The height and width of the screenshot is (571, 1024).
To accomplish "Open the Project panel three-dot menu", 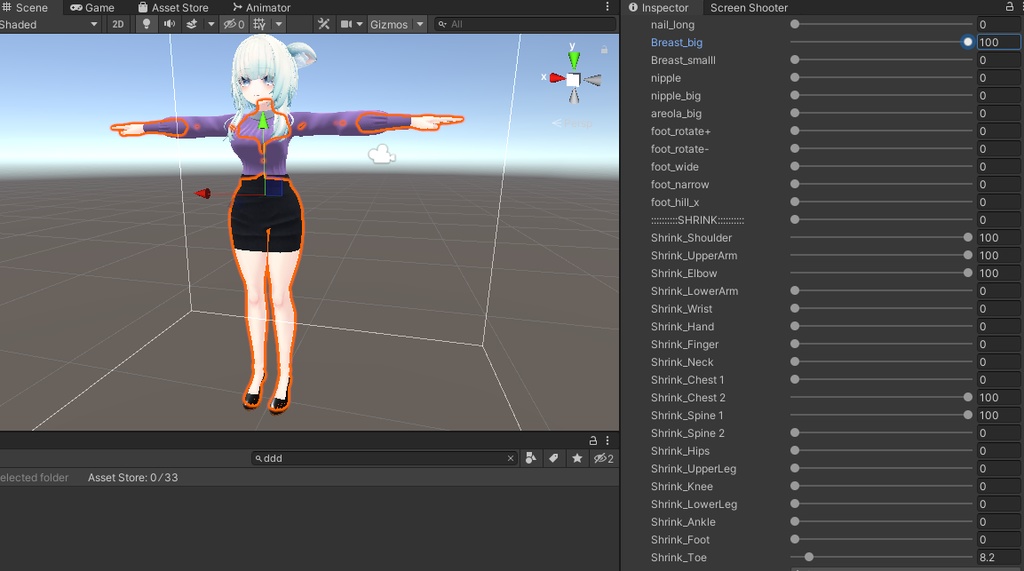I will click(607, 440).
